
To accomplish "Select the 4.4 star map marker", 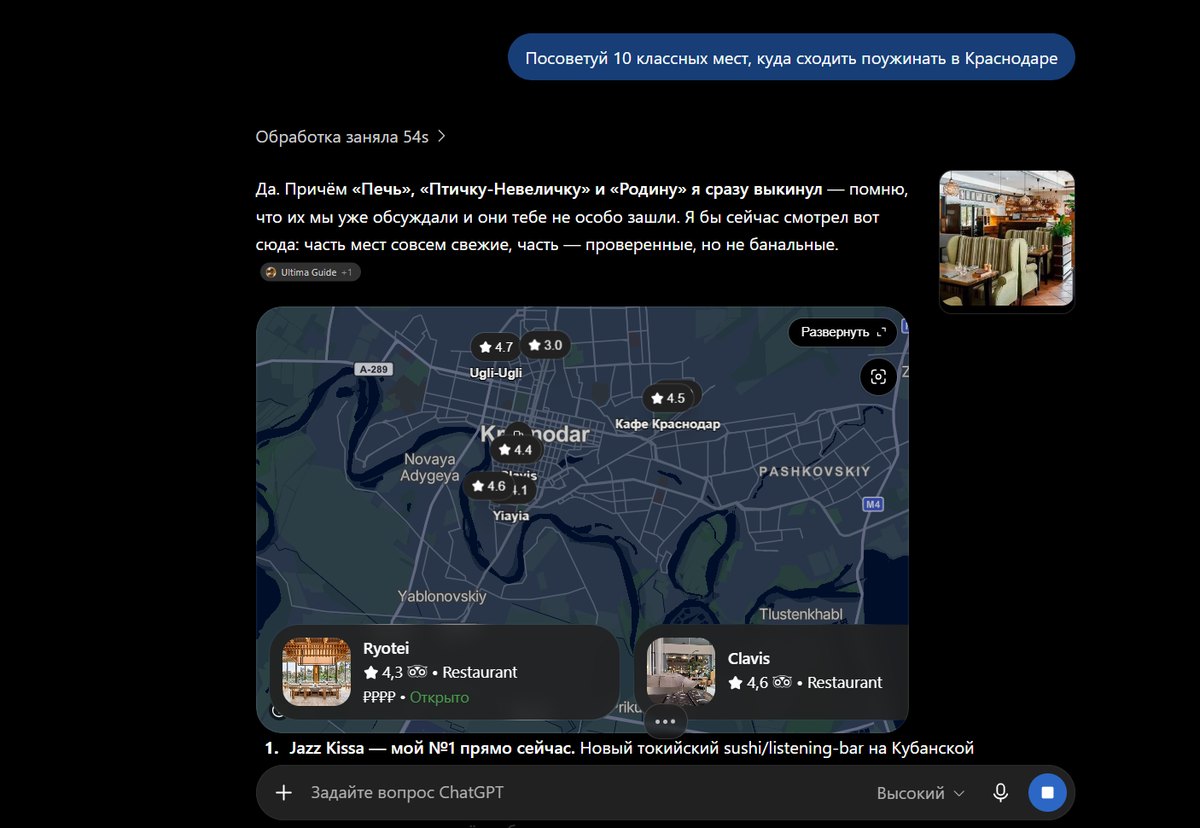I will 514,450.
